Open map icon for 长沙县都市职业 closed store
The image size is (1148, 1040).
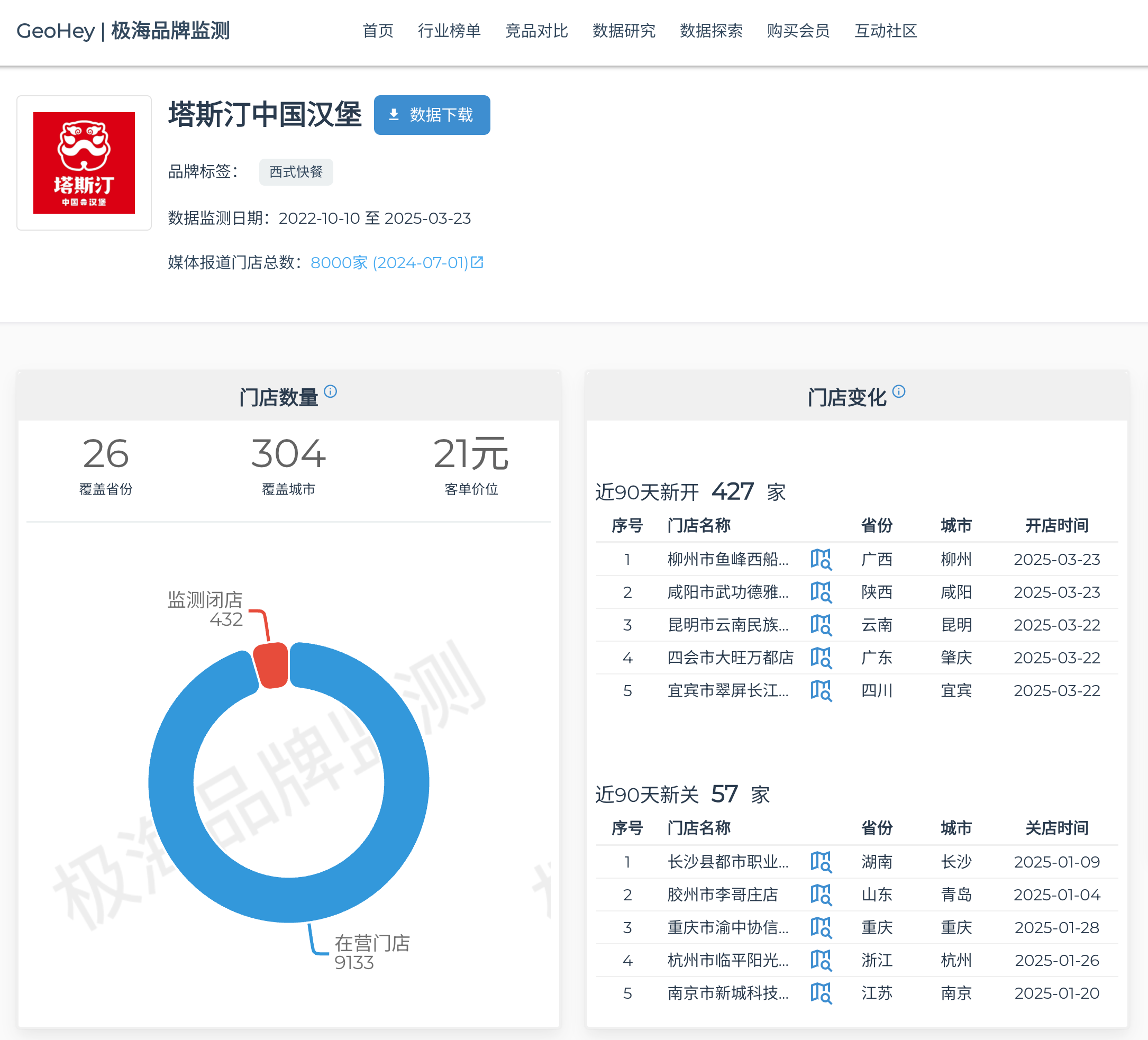click(821, 862)
